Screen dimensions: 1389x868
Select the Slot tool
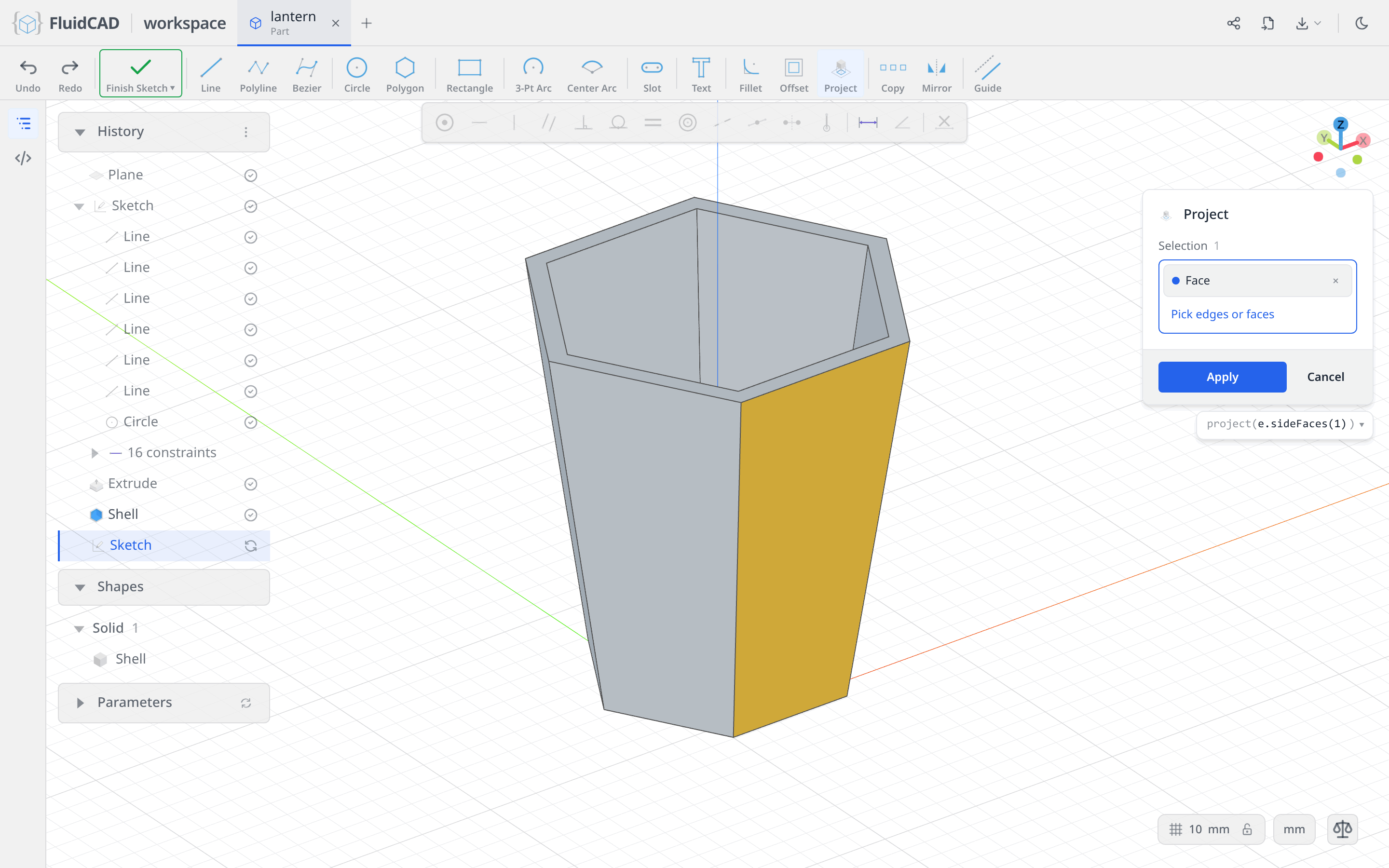(x=652, y=75)
